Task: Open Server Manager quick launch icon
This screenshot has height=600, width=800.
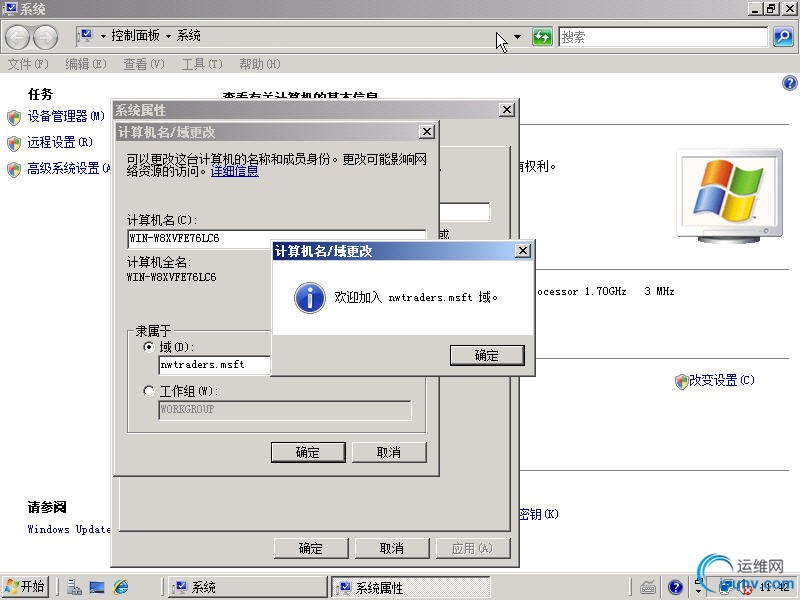Action: [x=74, y=587]
